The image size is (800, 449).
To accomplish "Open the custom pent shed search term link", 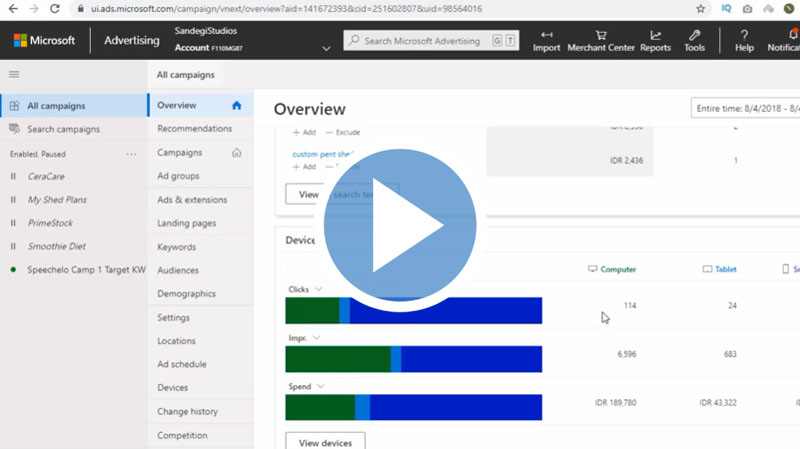I will pyautogui.click(x=322, y=154).
